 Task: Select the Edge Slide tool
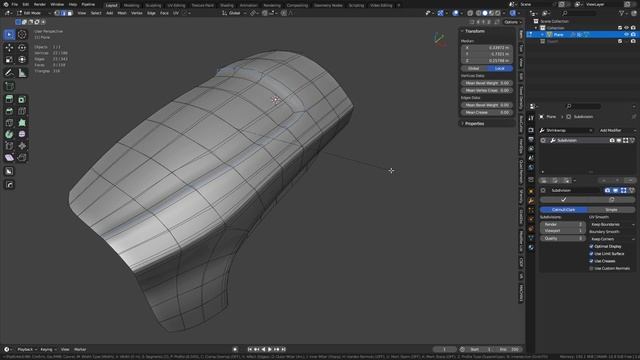9,146
